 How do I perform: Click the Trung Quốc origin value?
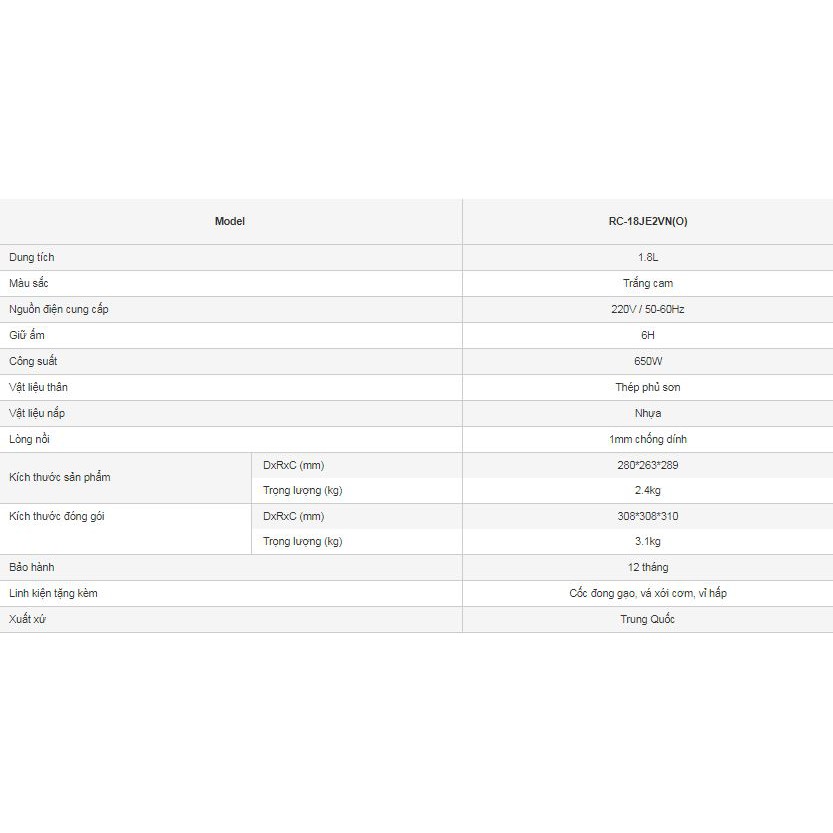[x=647, y=619]
